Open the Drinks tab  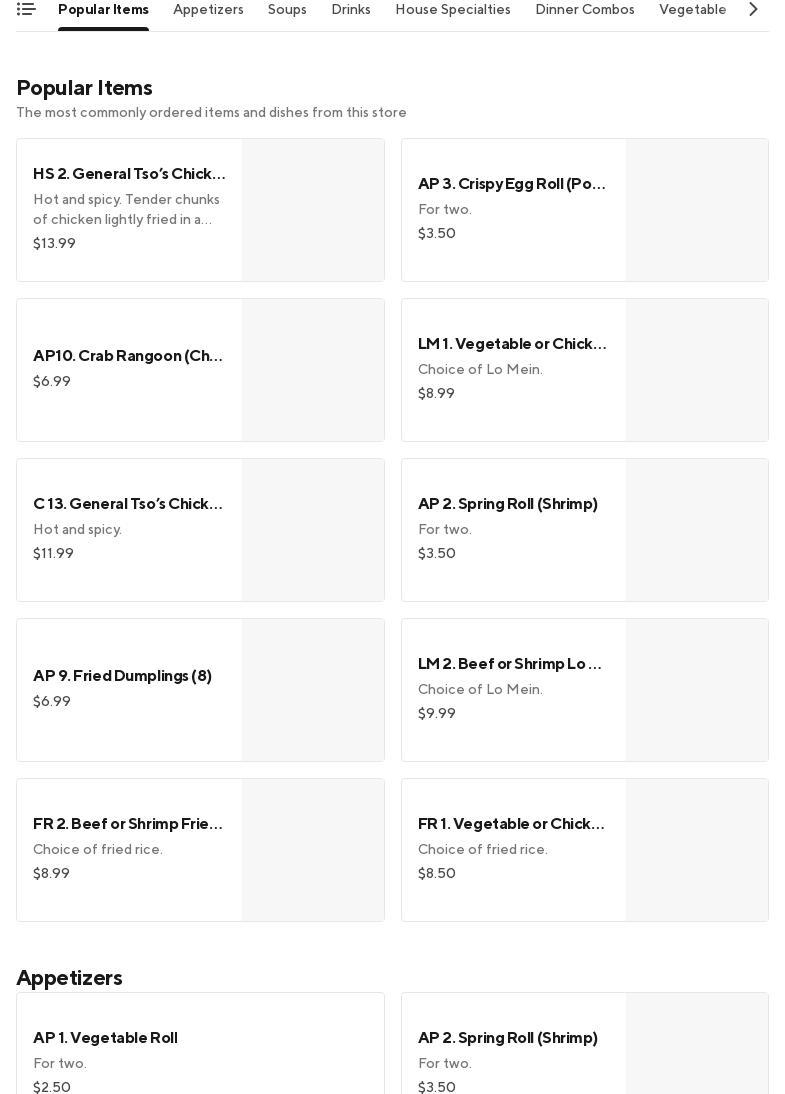[351, 10]
